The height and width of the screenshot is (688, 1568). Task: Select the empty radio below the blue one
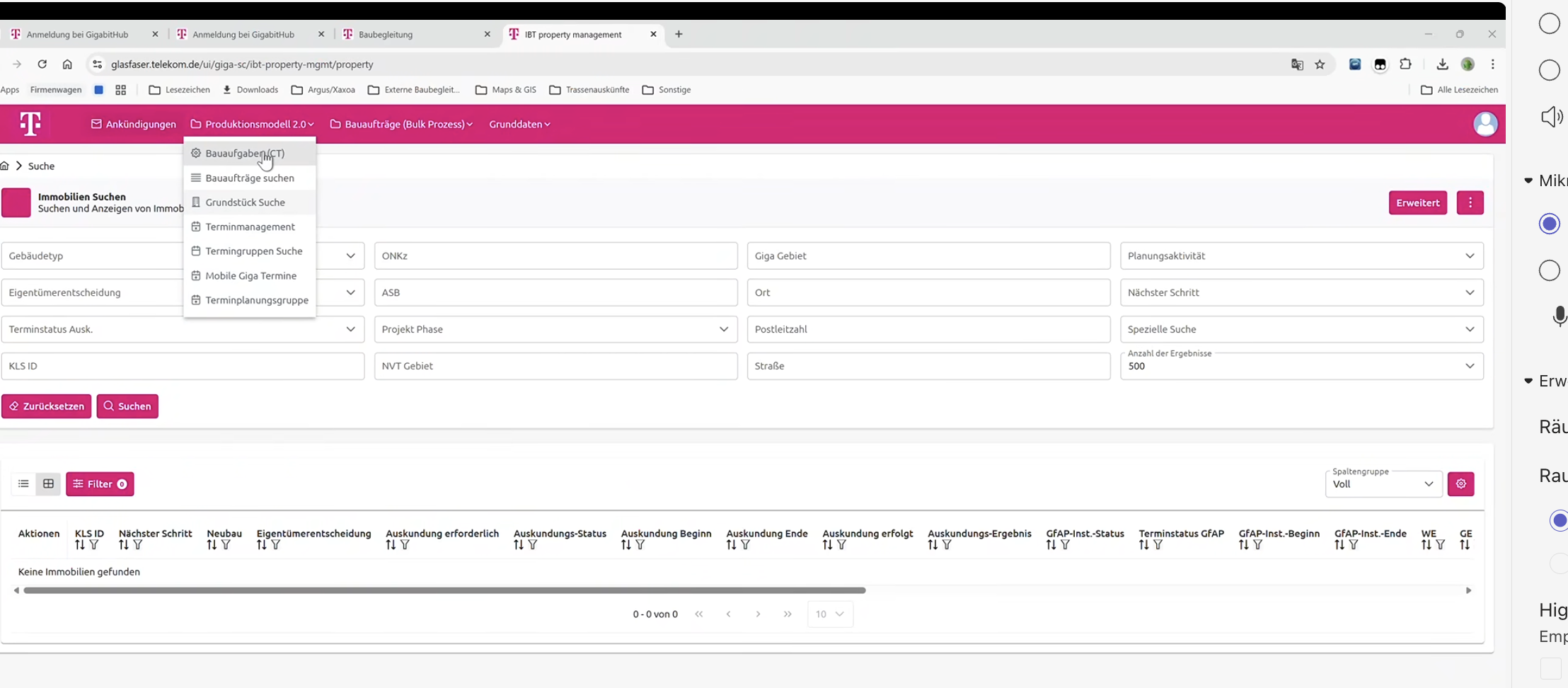click(x=1550, y=270)
